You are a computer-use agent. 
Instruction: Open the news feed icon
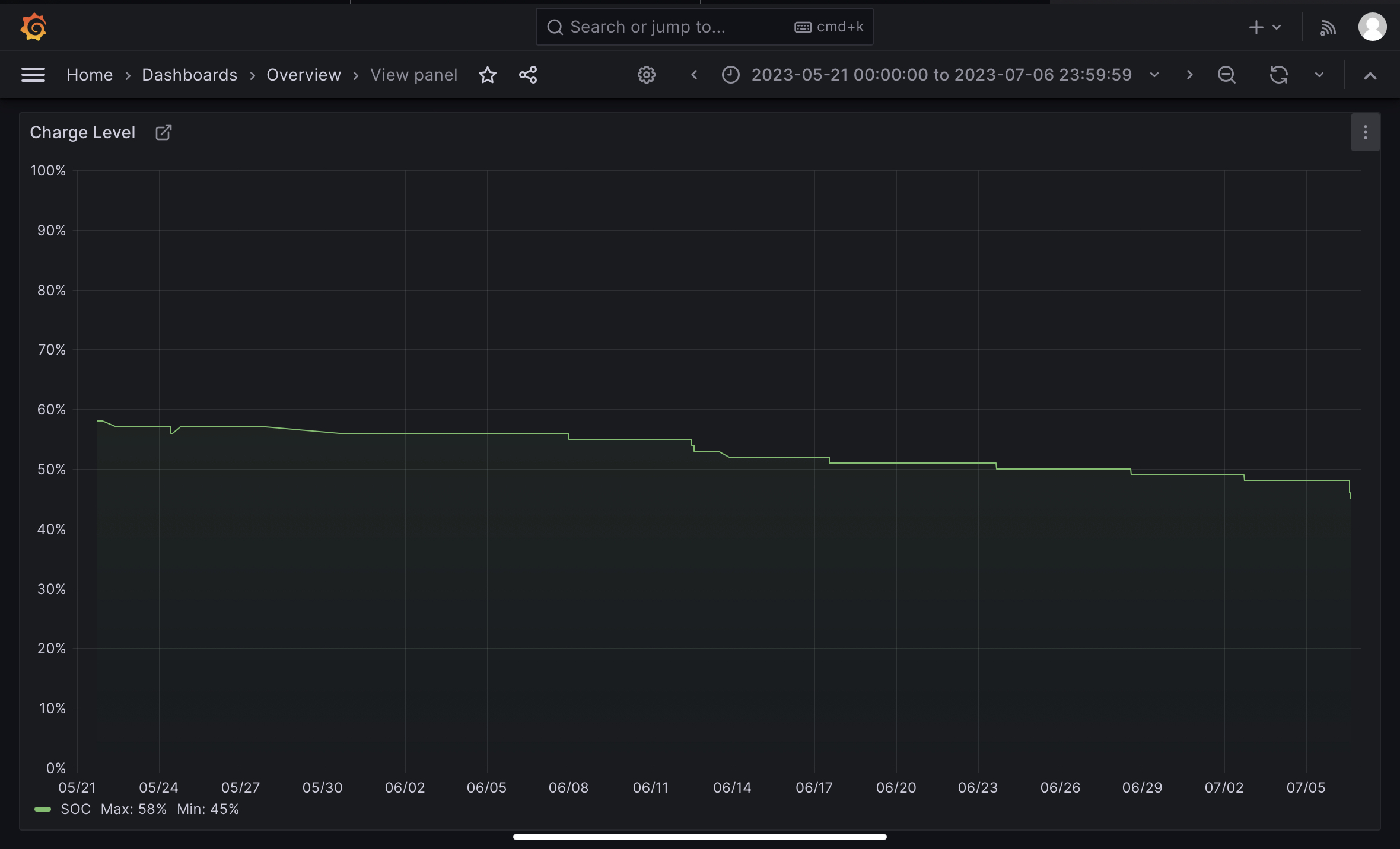click(x=1328, y=28)
